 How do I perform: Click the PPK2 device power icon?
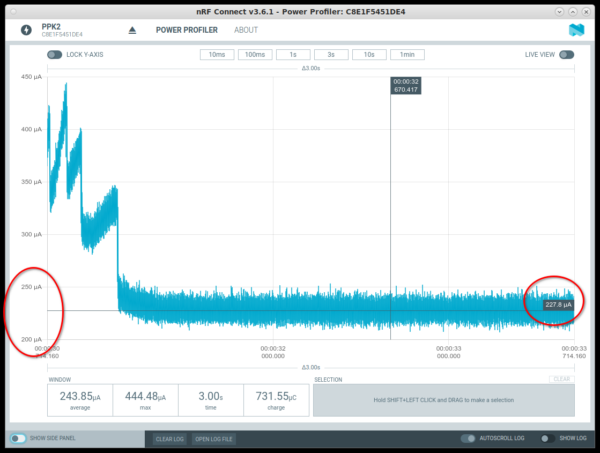coord(25,30)
